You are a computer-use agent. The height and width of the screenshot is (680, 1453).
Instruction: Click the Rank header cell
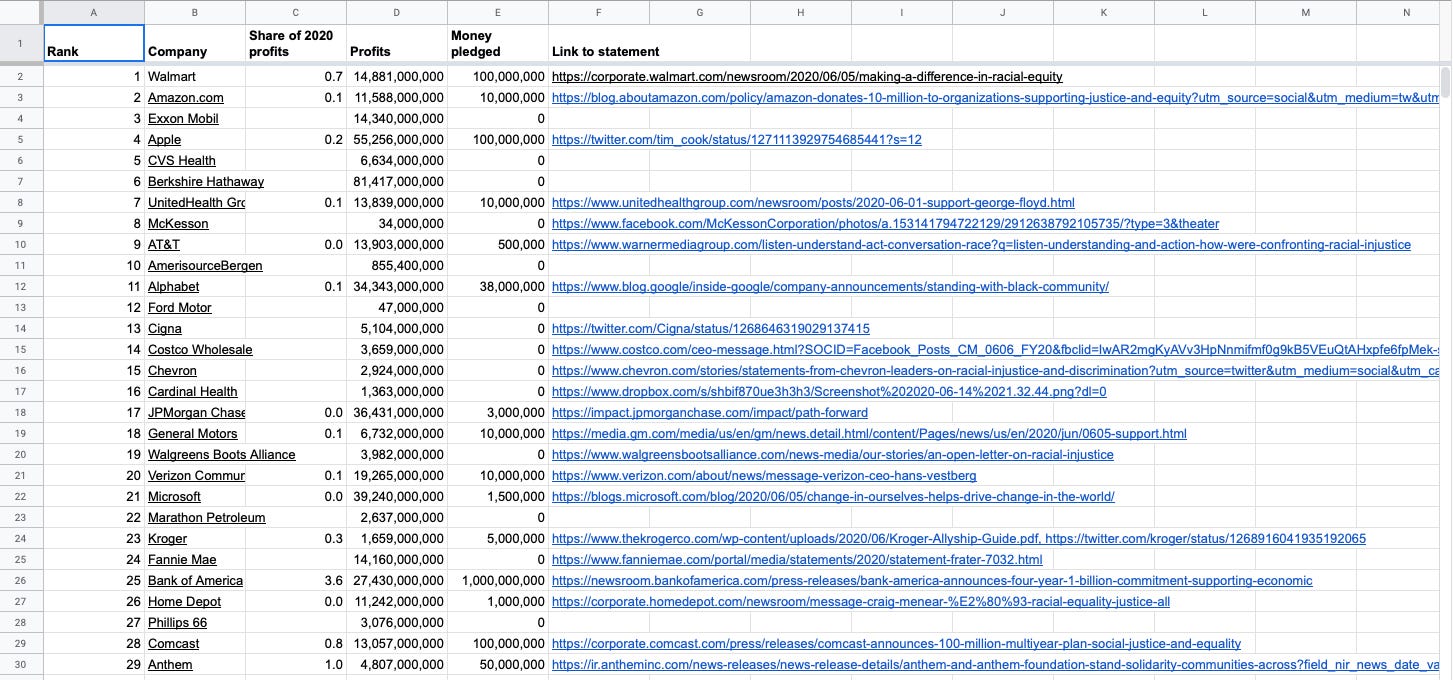pyautogui.click(x=94, y=43)
